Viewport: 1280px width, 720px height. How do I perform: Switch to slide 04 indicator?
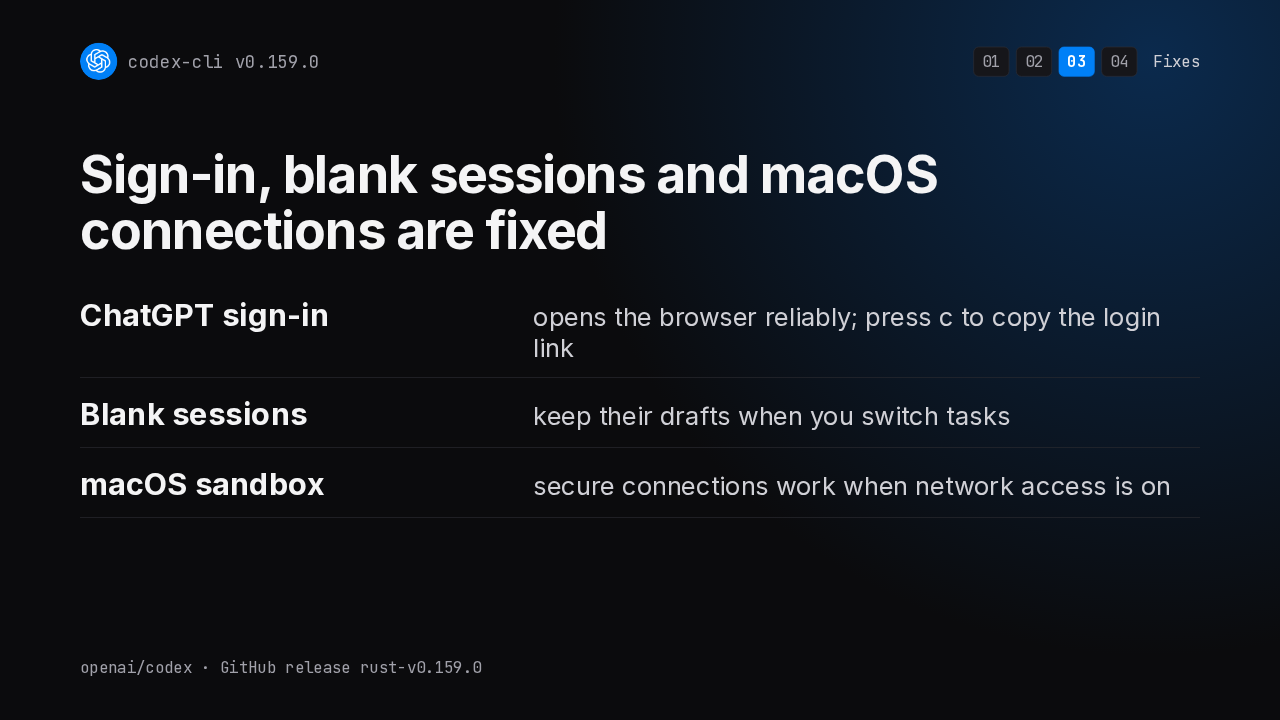point(1119,62)
